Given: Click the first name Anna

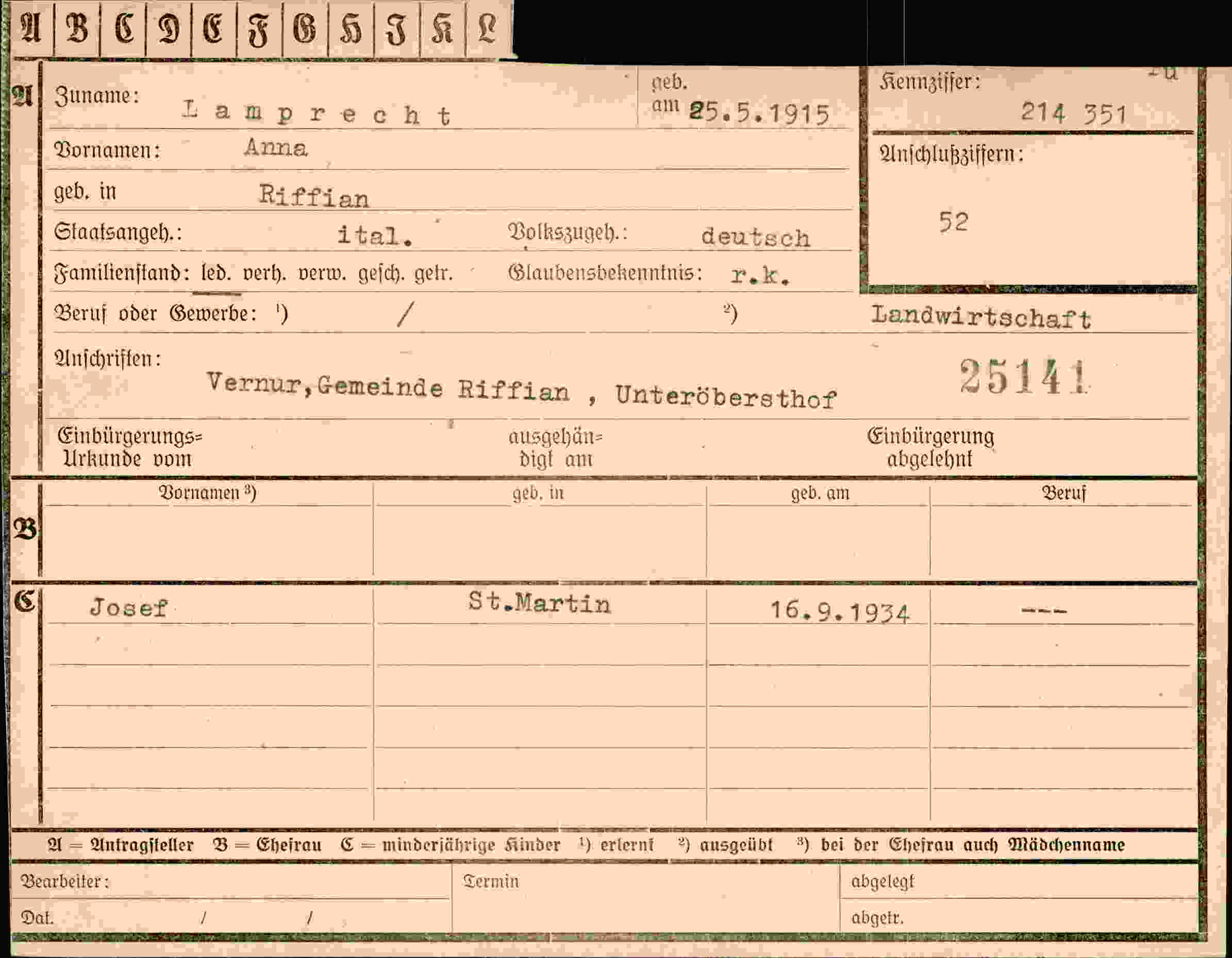Looking at the screenshot, I should tap(276, 148).
